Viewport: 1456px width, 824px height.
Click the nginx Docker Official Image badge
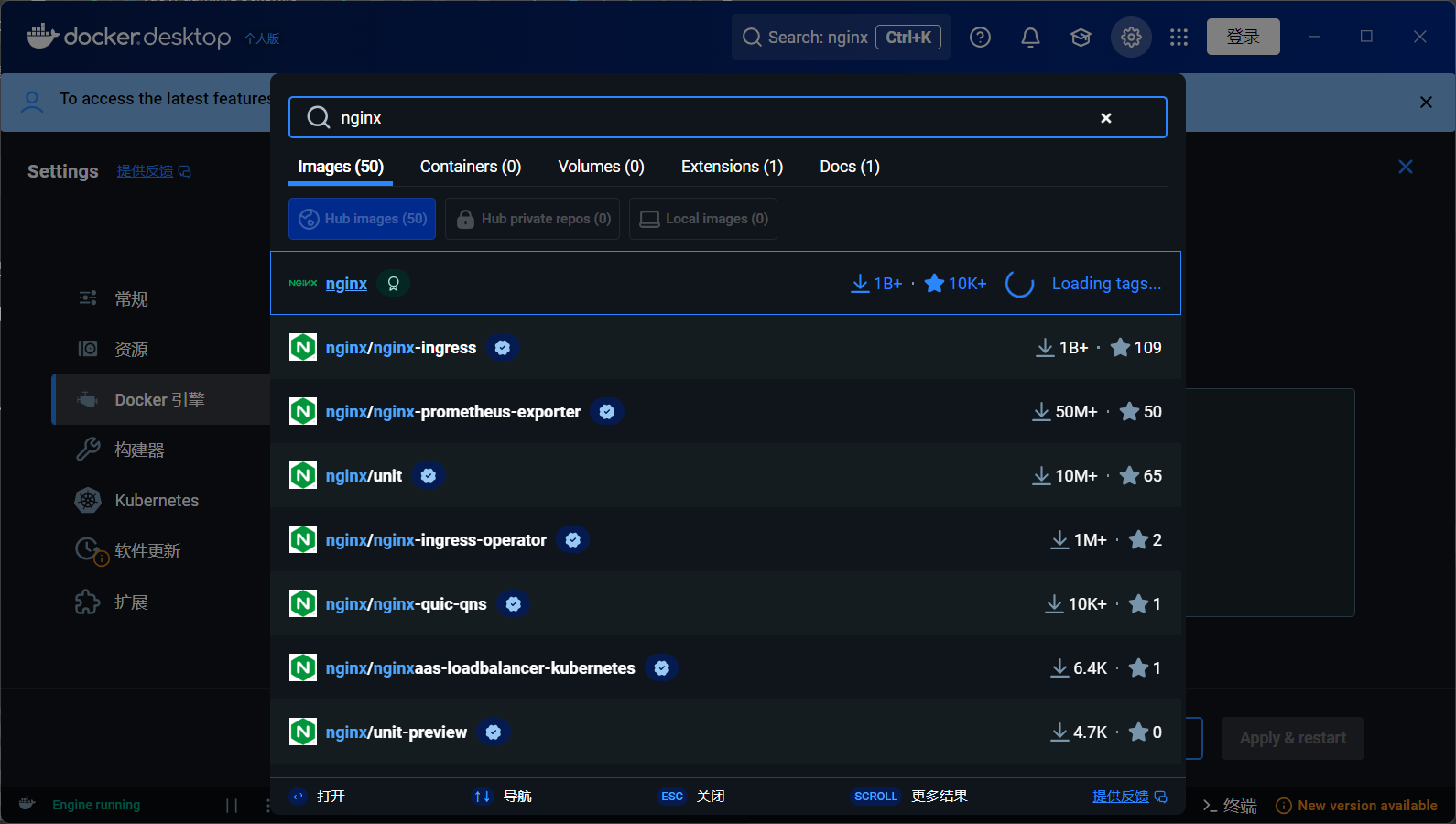(394, 284)
